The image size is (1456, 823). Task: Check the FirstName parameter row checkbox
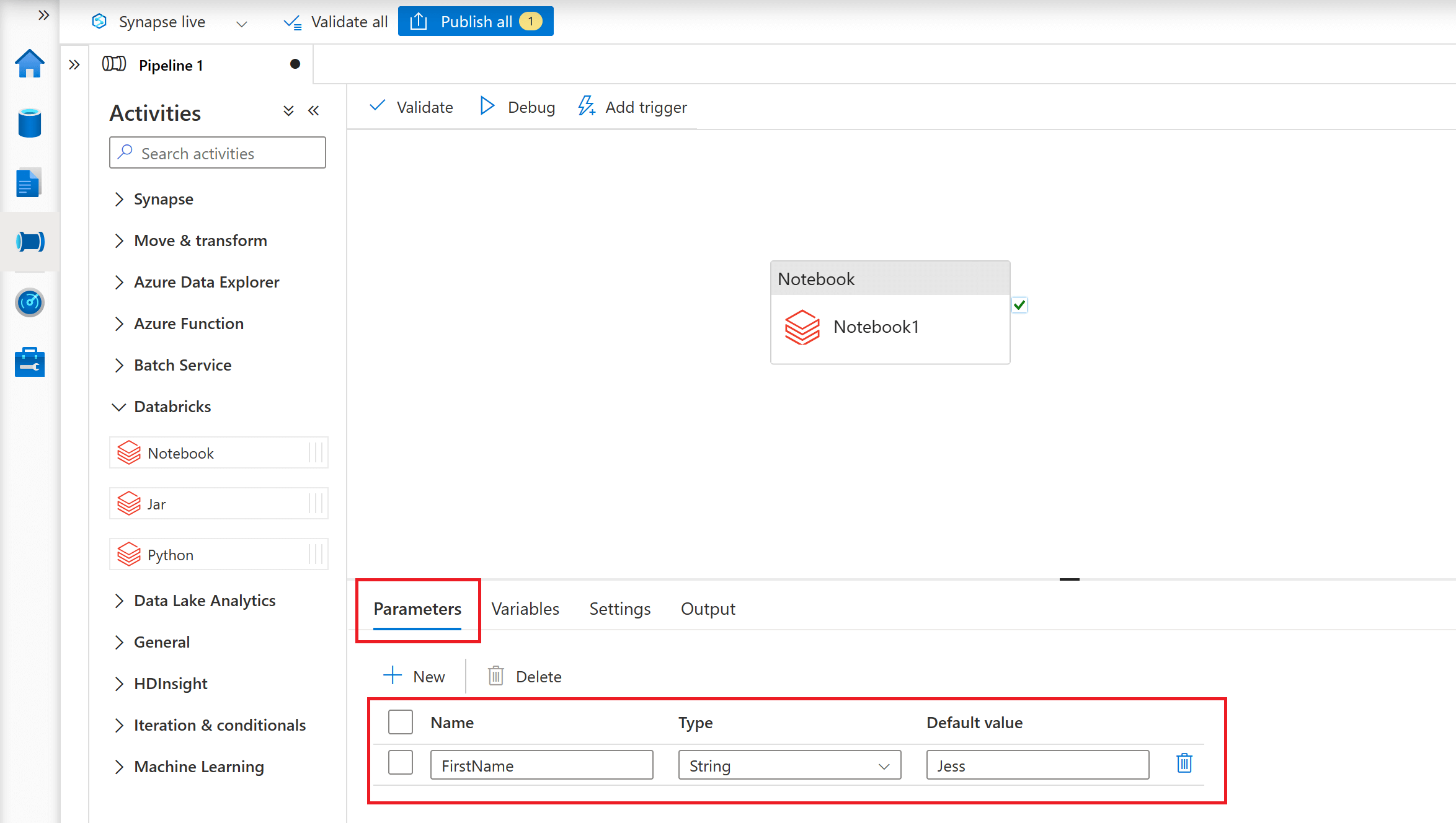[401, 763]
